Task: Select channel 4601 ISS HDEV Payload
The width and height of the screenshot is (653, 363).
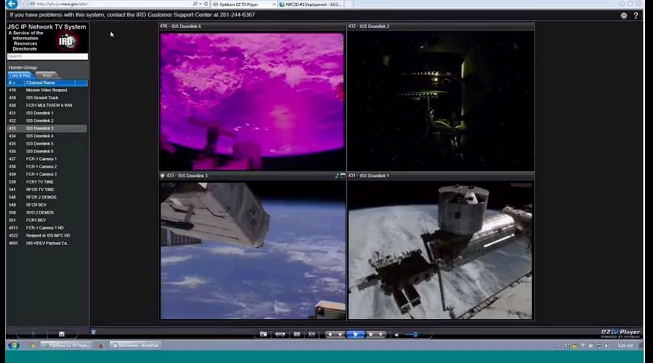Action: coord(47,243)
